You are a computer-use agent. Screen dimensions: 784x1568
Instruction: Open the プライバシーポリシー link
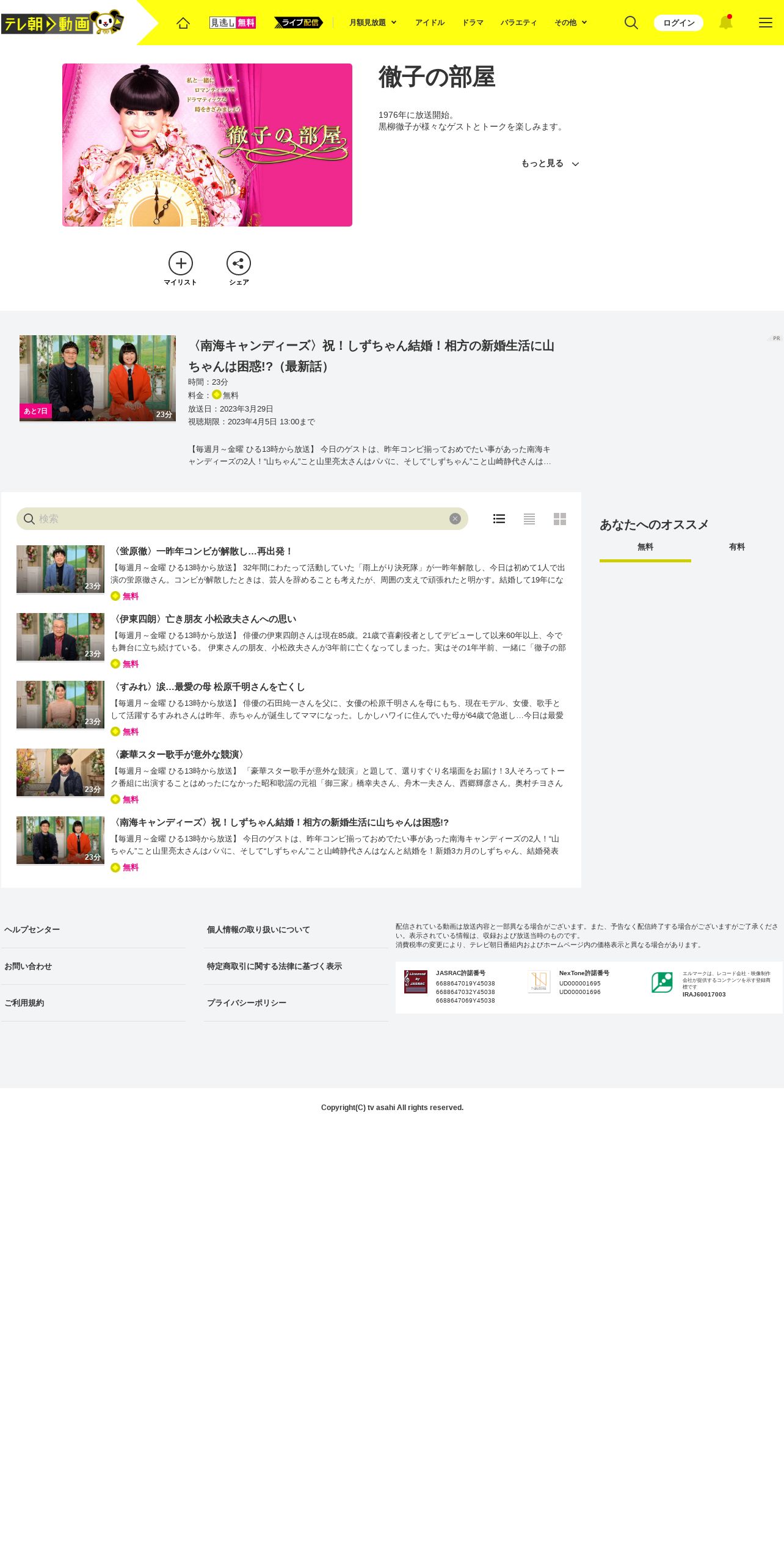(x=247, y=1003)
